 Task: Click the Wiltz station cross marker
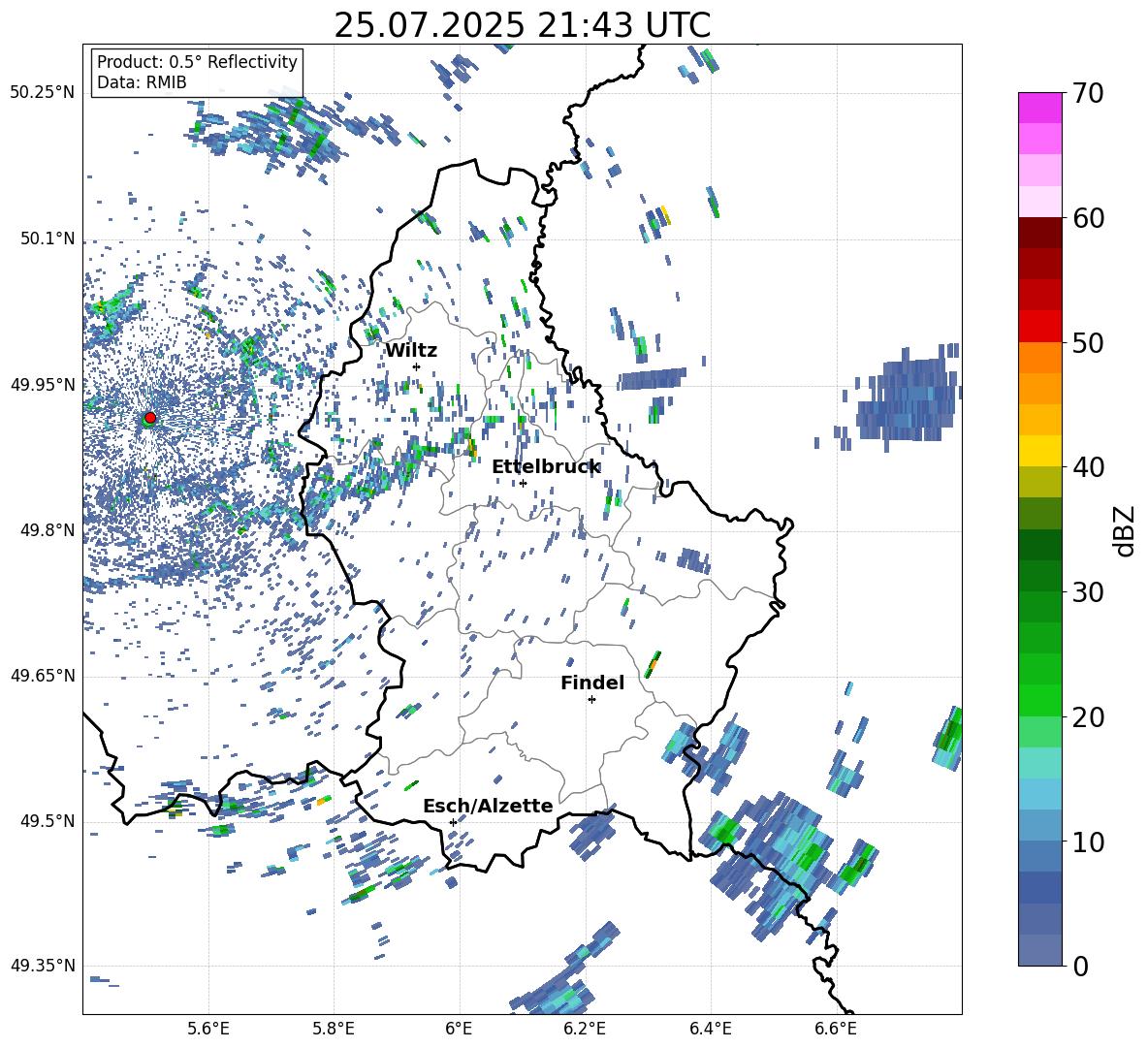coord(417,366)
